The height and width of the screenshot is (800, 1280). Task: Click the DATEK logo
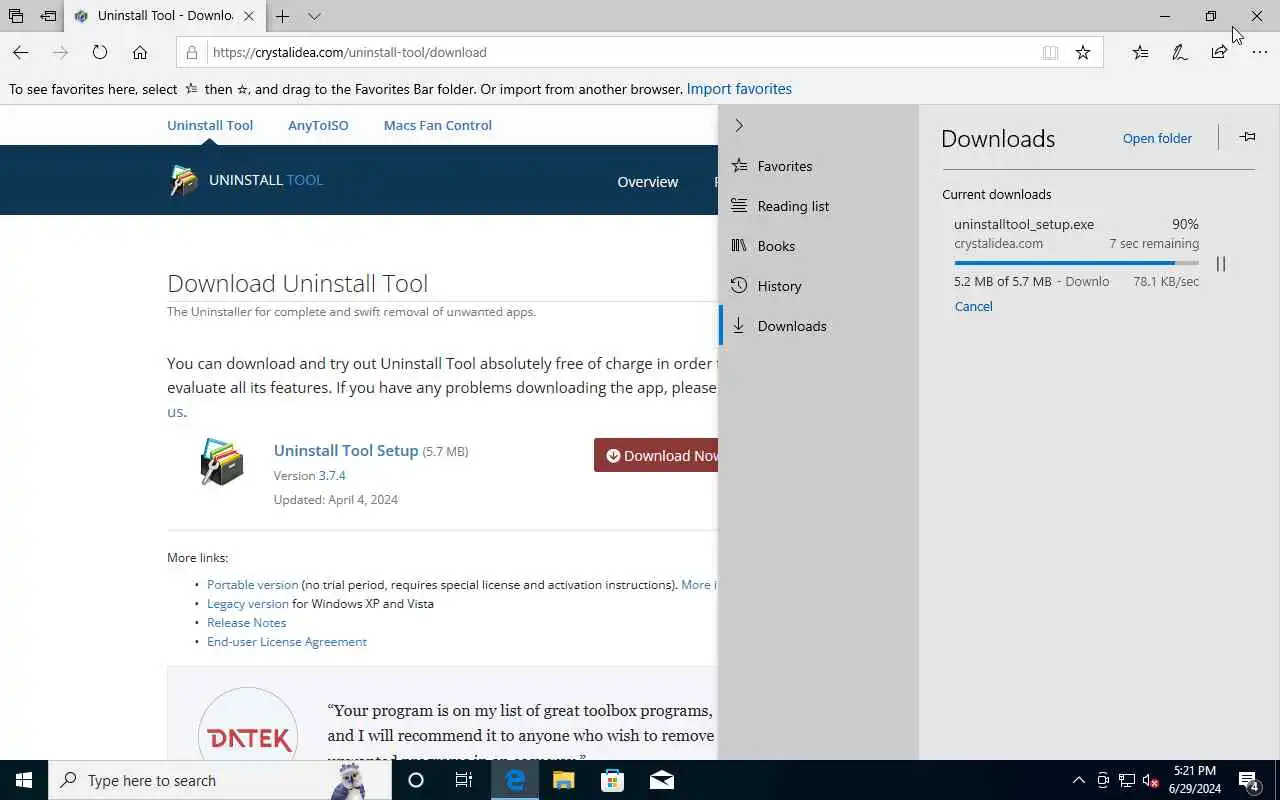point(248,726)
